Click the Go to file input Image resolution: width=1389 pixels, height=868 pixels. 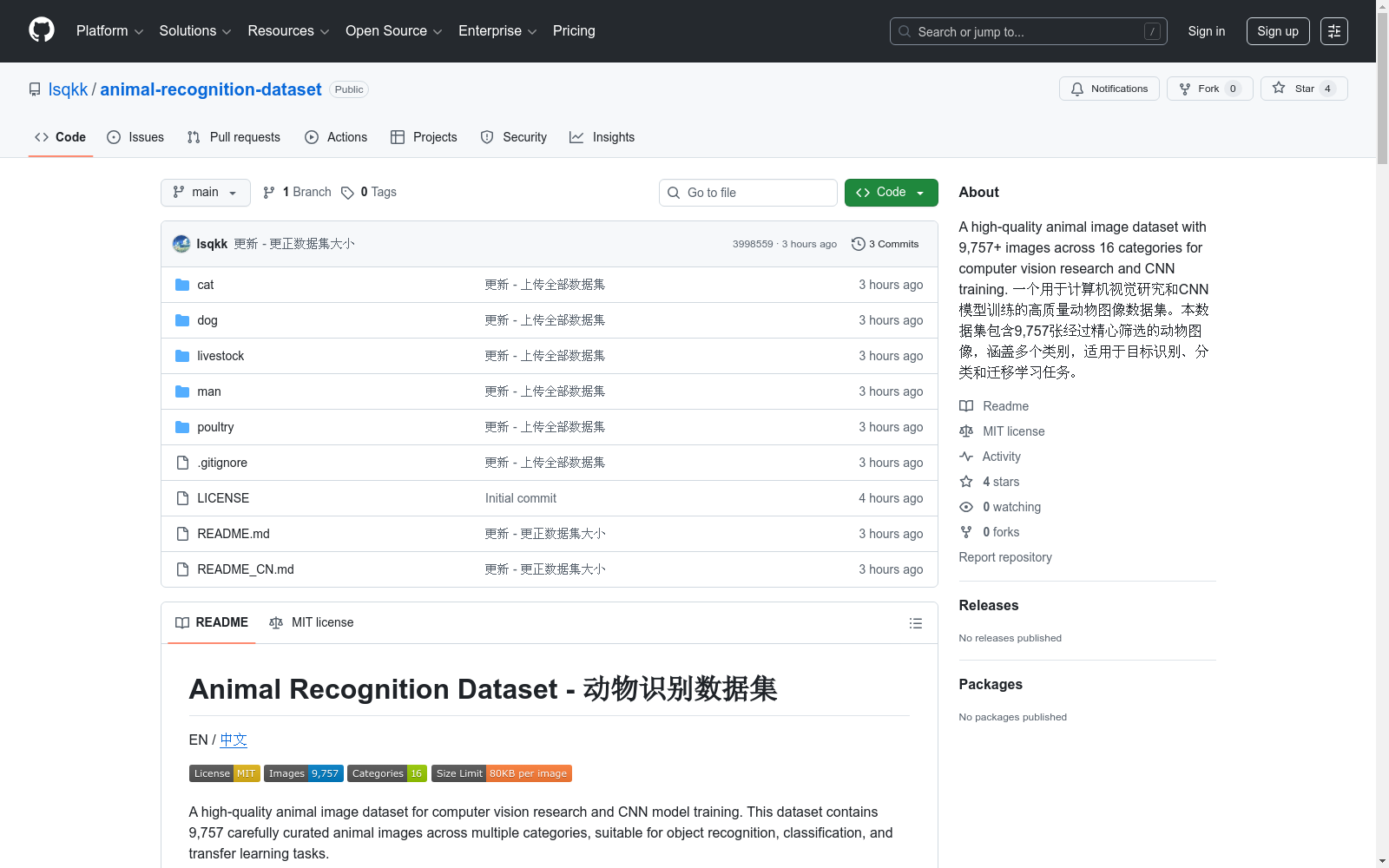(x=748, y=193)
